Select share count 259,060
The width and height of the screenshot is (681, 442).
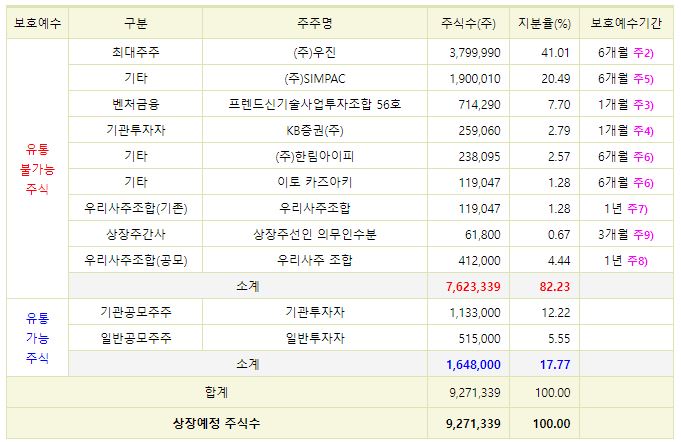pyautogui.click(x=479, y=131)
